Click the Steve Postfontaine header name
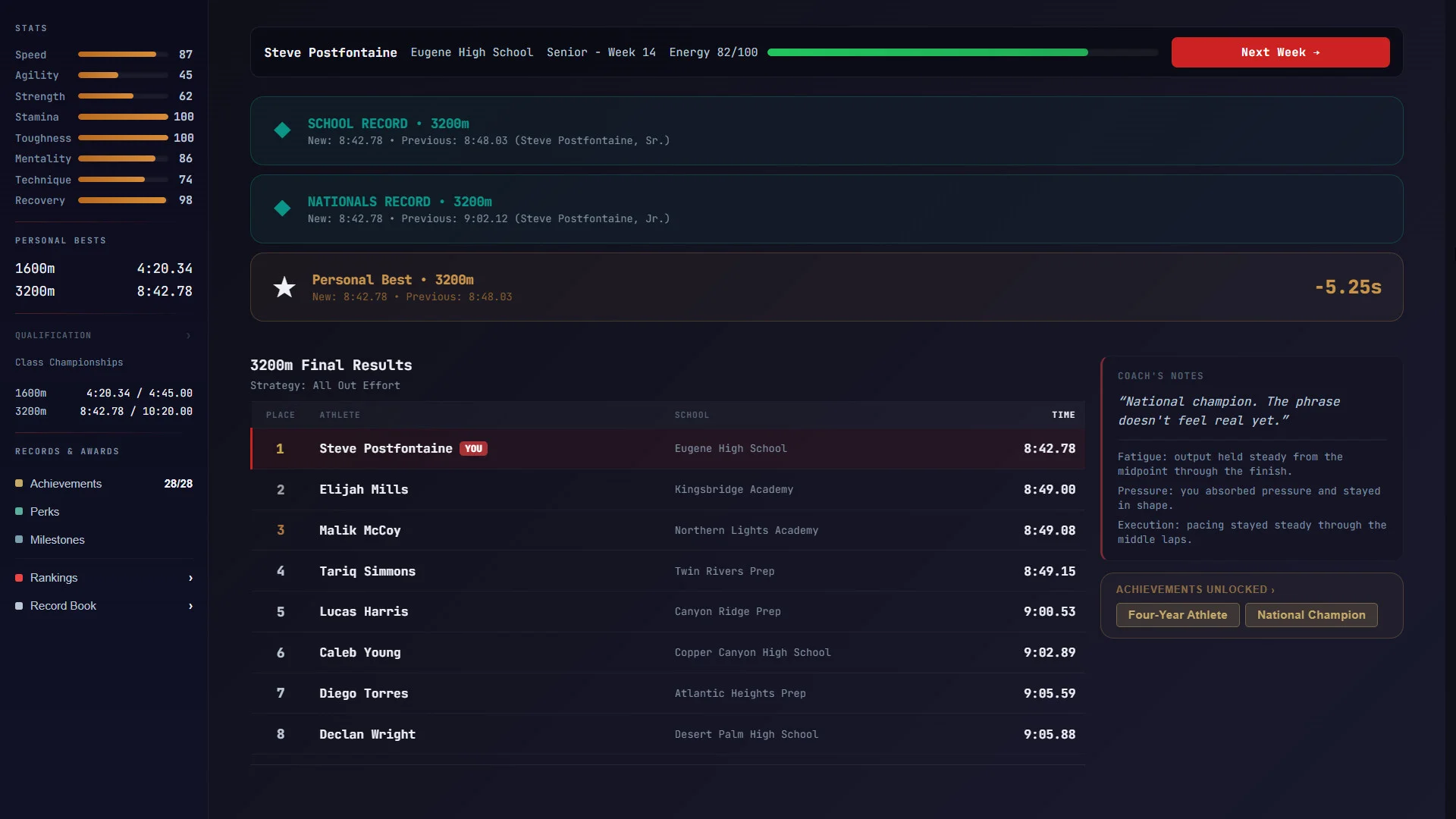Image resolution: width=1456 pixels, height=819 pixels. point(331,52)
